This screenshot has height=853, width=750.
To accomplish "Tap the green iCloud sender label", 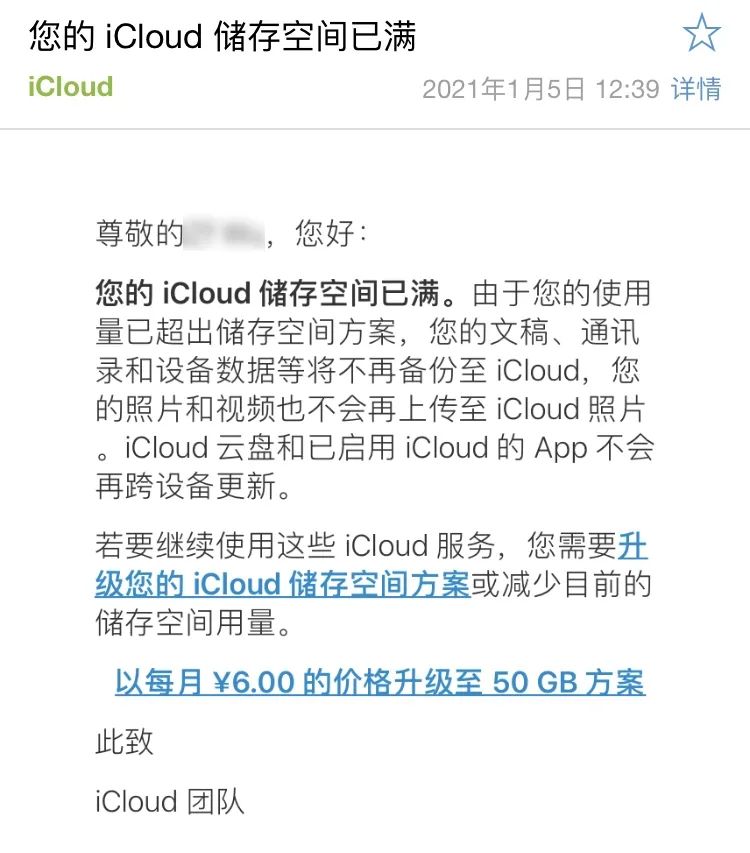I will [x=66, y=87].
